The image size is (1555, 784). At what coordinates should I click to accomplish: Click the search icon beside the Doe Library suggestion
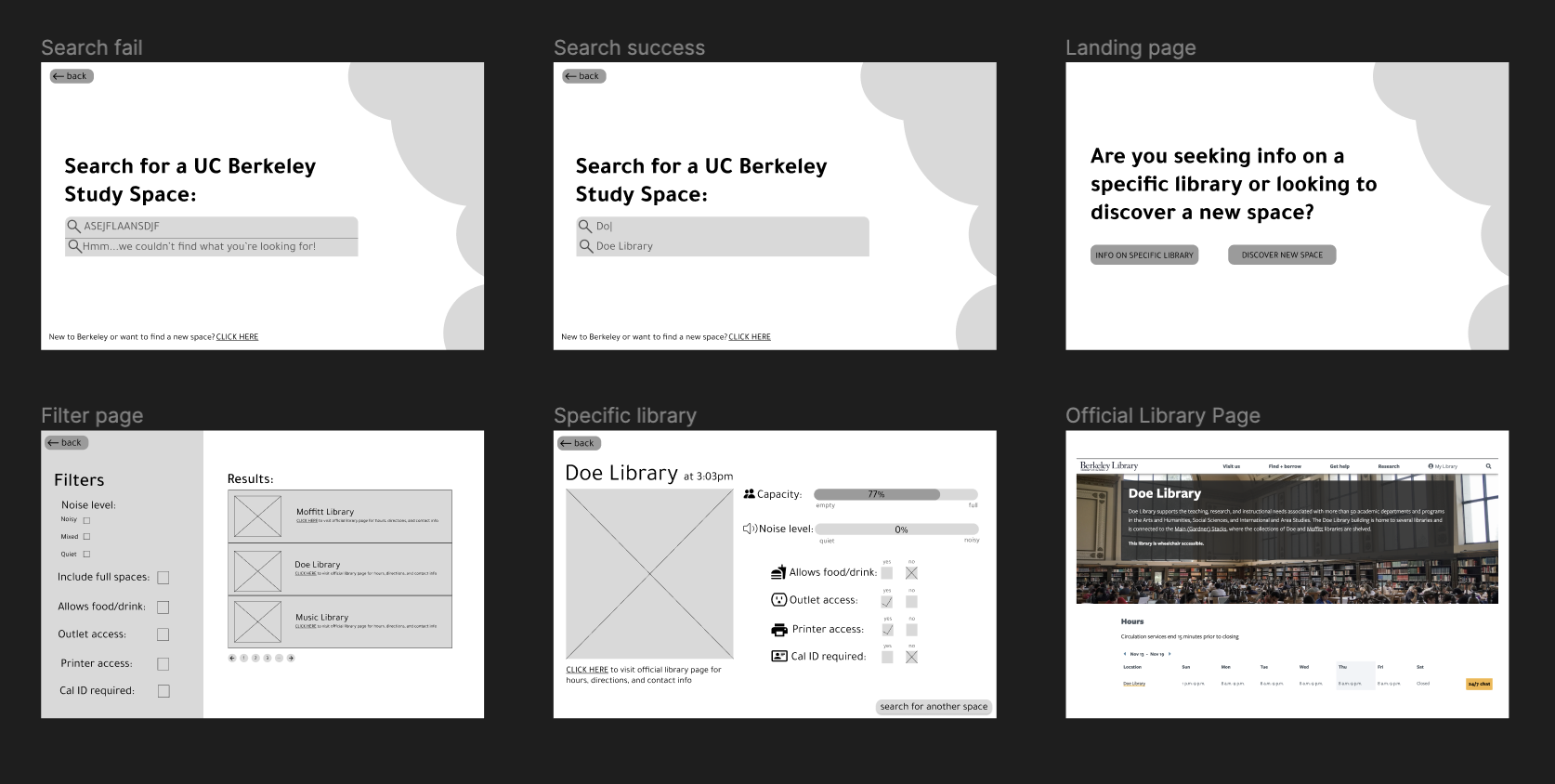point(585,246)
